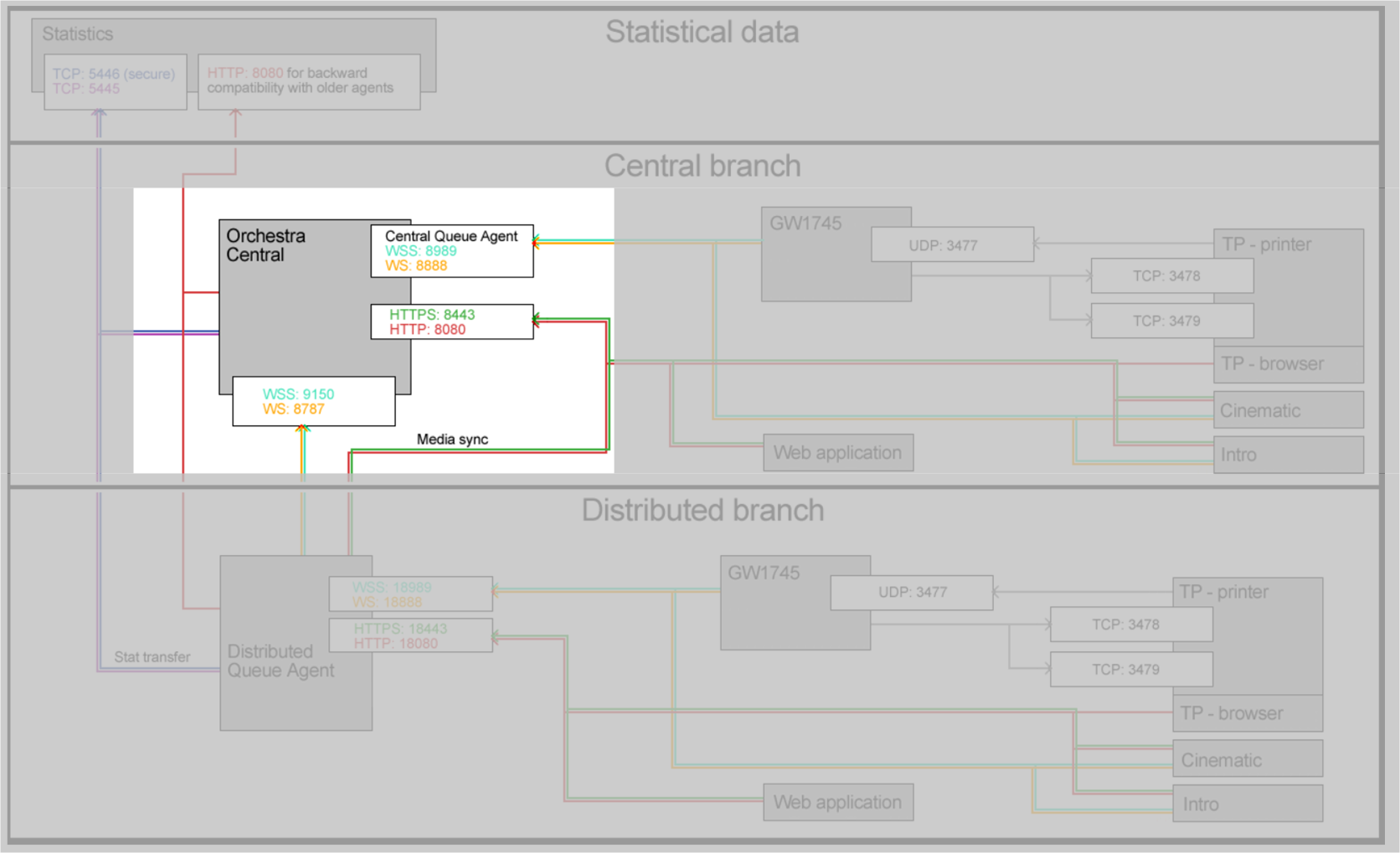The height and width of the screenshot is (853, 1400).
Task: Click the HTTPS: 8443 port box
Action: coord(451,322)
